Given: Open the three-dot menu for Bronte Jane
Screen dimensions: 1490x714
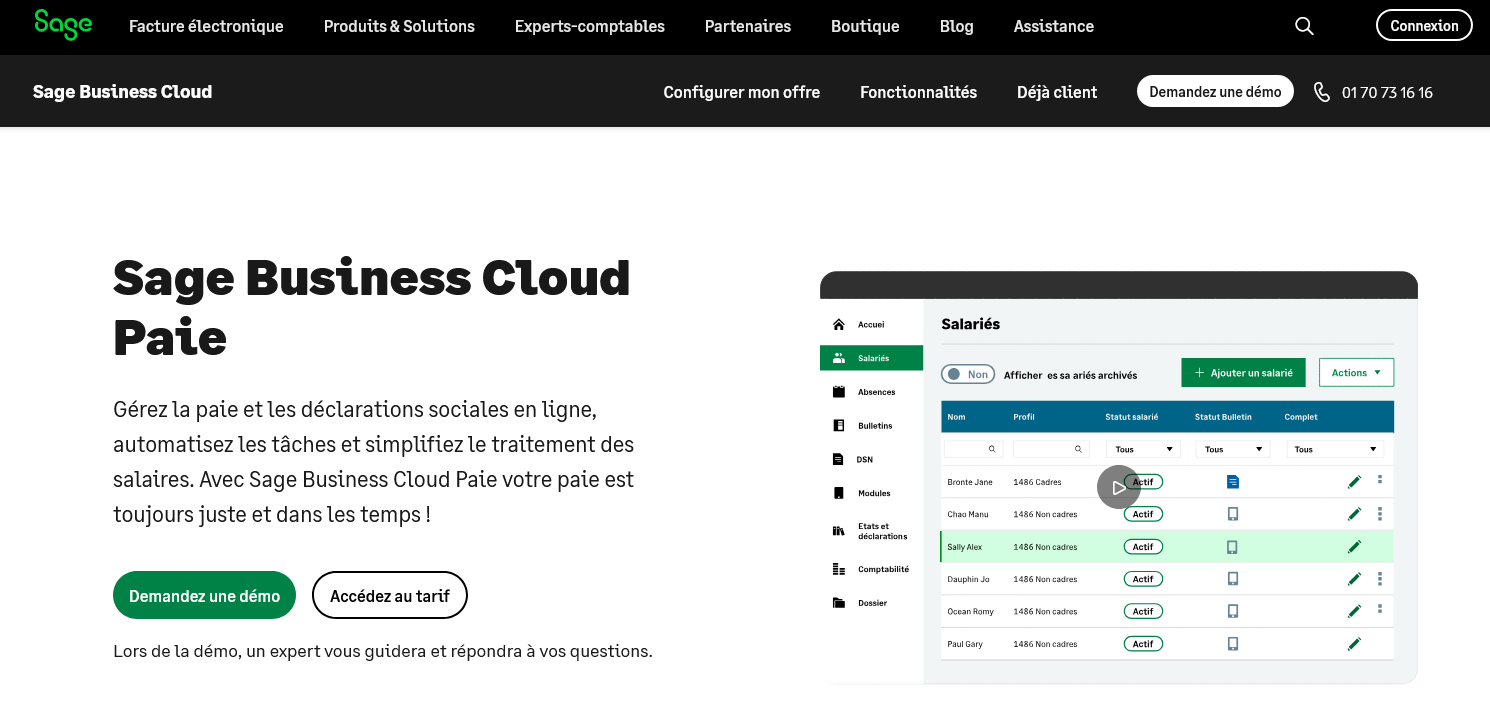Looking at the screenshot, I should [1380, 480].
